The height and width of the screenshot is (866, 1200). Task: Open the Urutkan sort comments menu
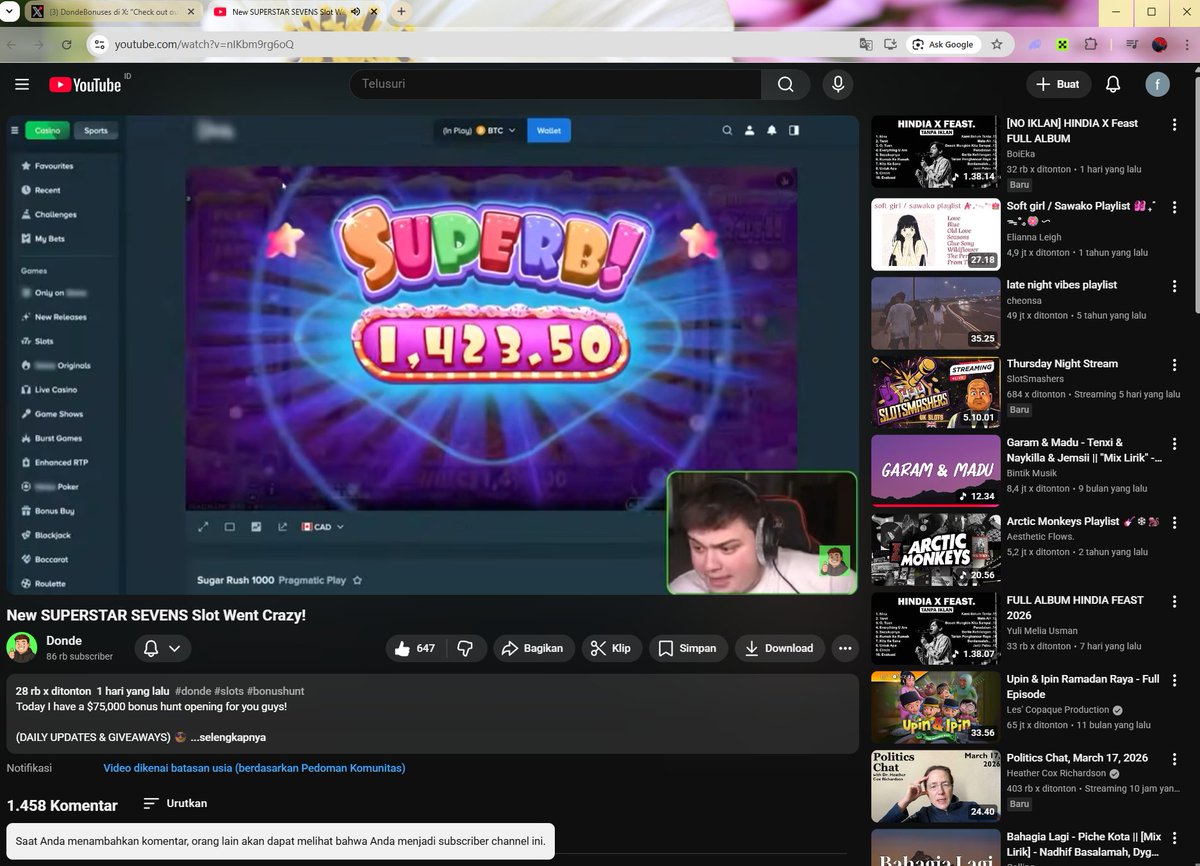(x=175, y=803)
